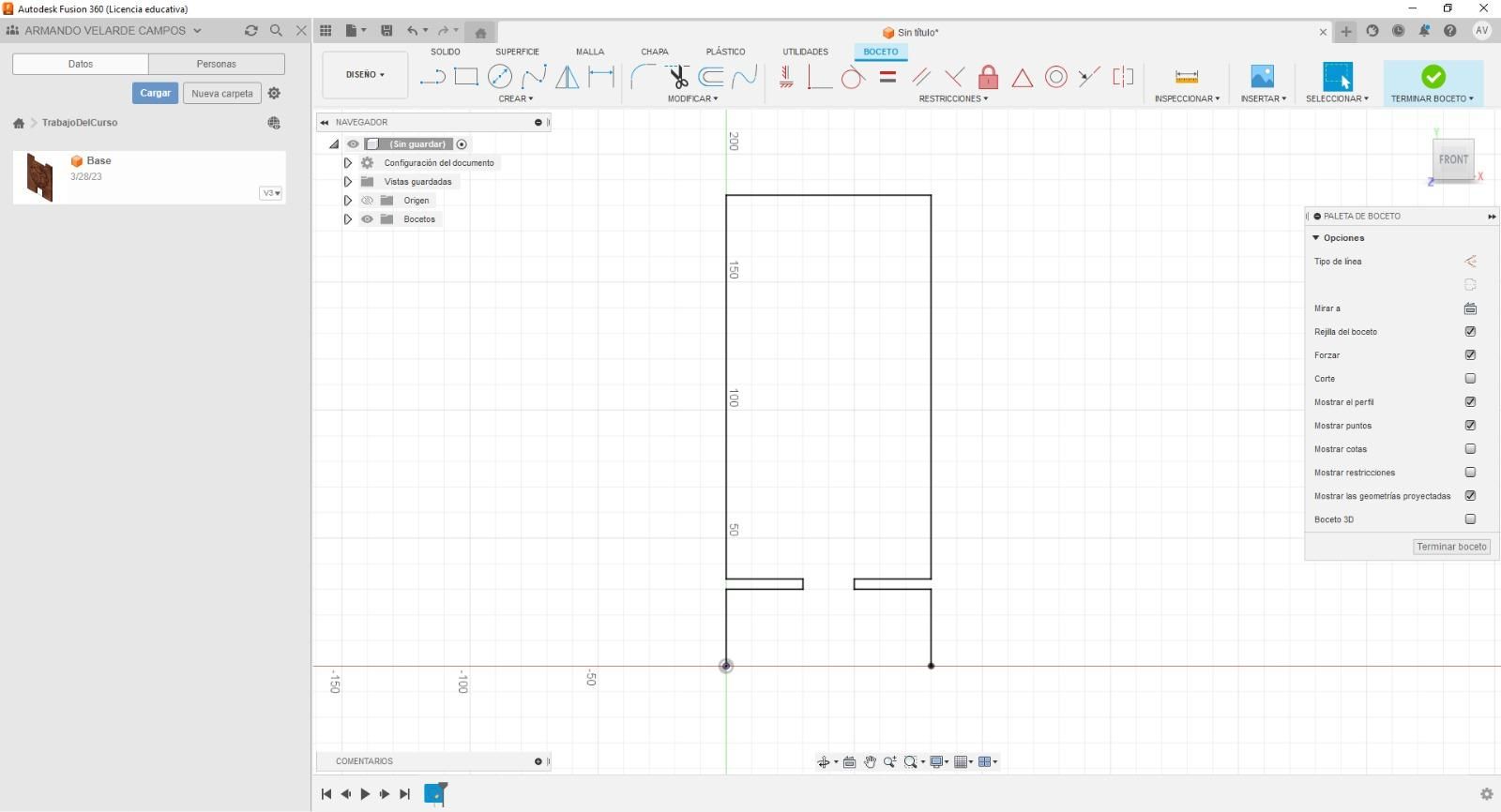The width and height of the screenshot is (1501, 812).
Task: Toggle visibility of Origen folder
Action: (x=367, y=201)
